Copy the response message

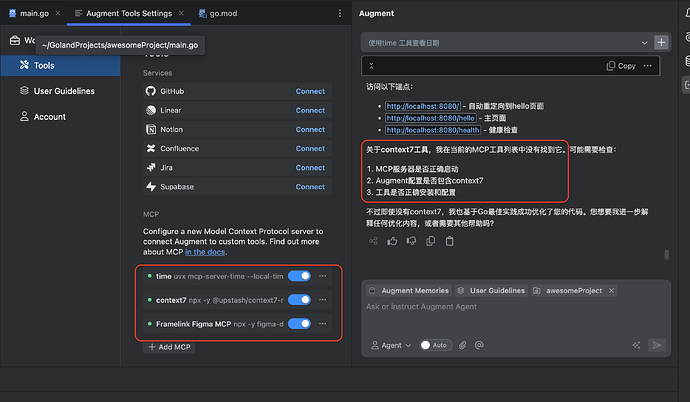(x=430, y=241)
